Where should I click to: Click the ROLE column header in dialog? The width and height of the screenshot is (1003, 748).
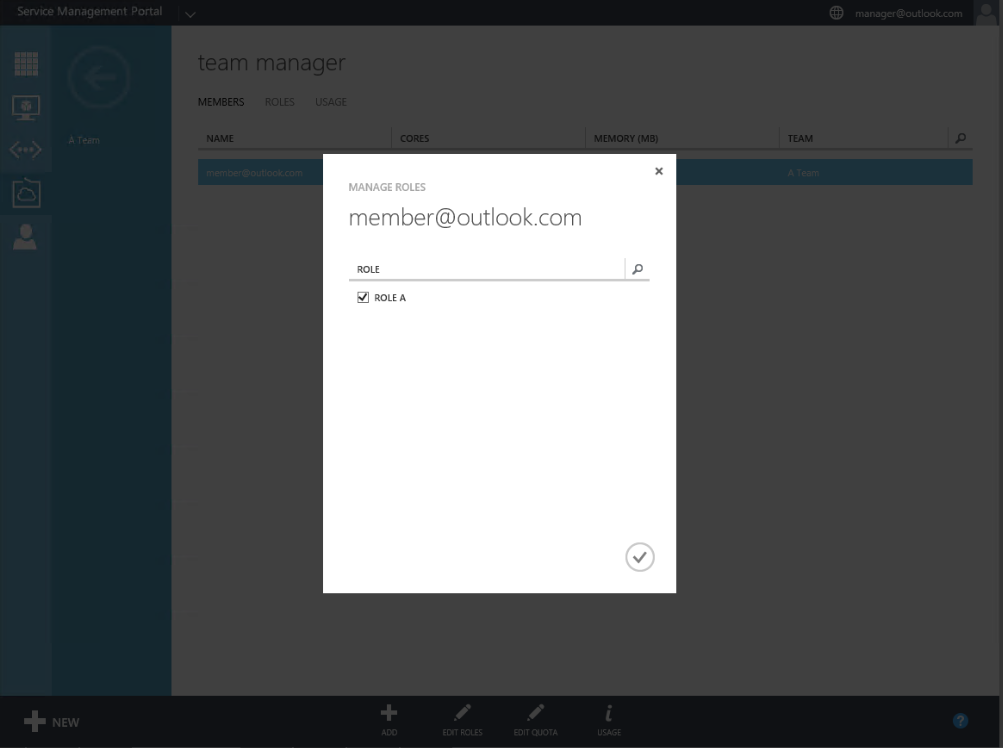[x=368, y=270]
